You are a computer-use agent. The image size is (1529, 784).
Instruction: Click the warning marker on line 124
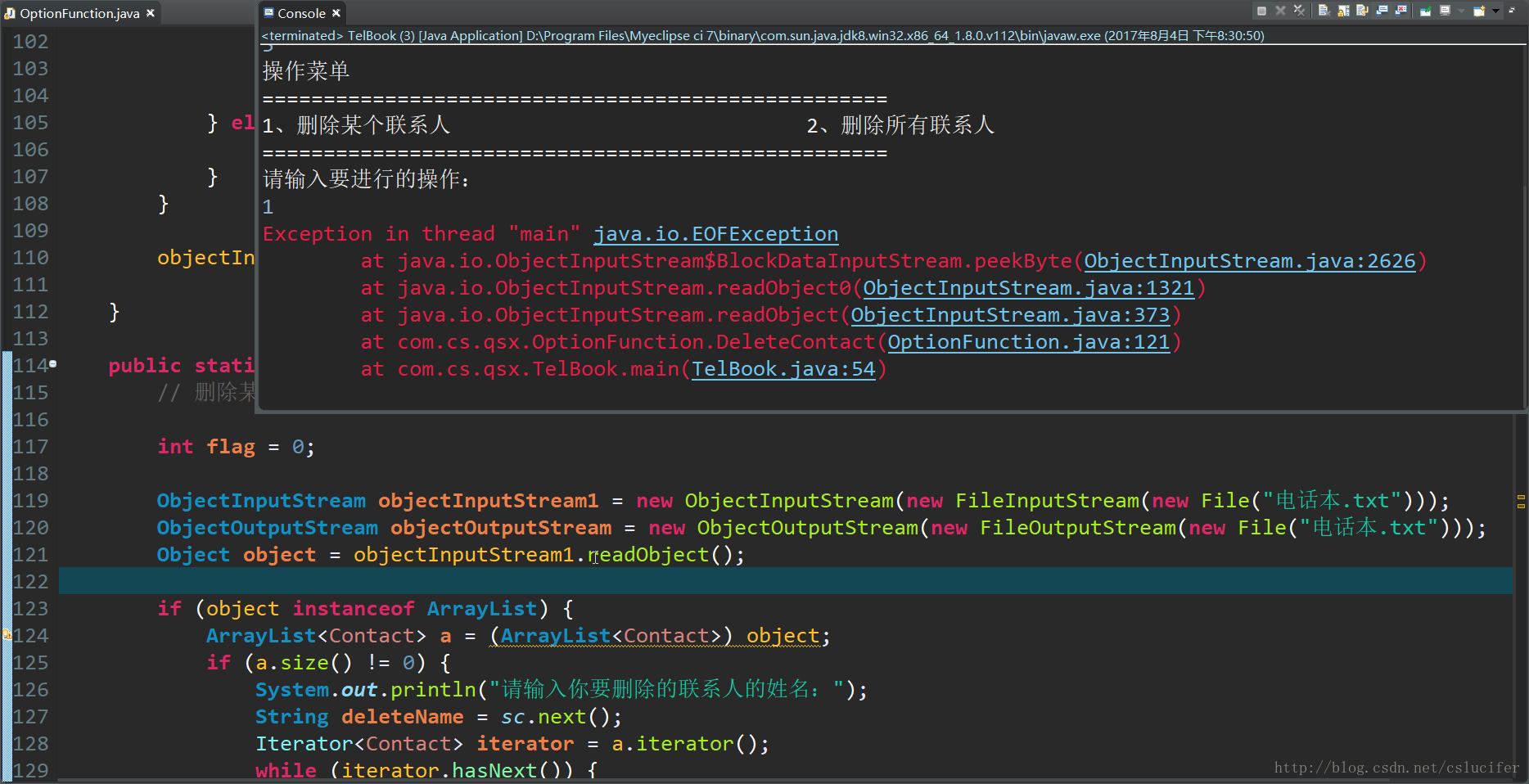[6, 634]
